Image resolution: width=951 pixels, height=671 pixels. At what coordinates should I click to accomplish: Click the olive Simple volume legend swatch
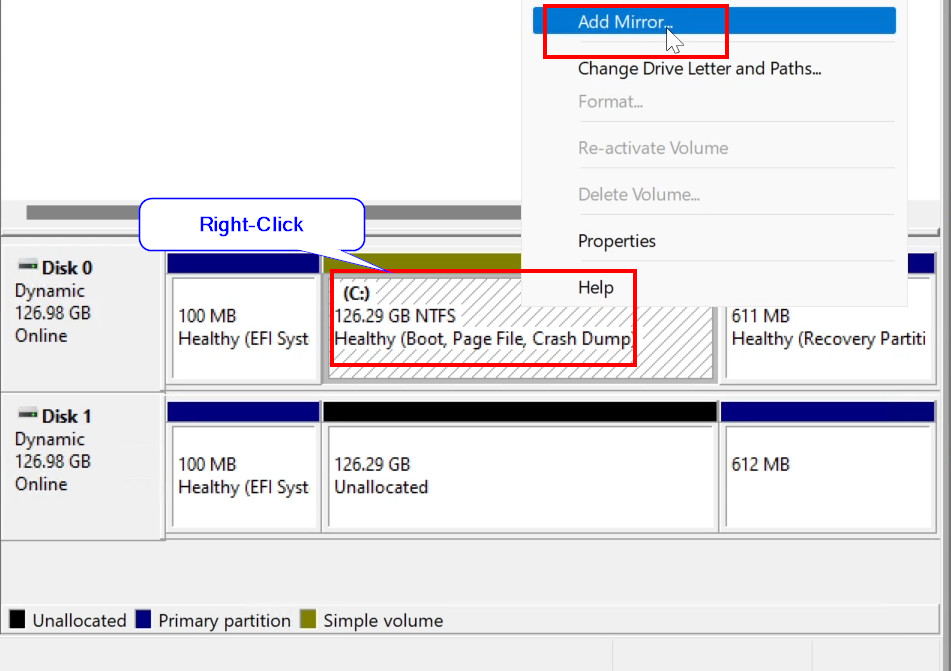[308, 620]
